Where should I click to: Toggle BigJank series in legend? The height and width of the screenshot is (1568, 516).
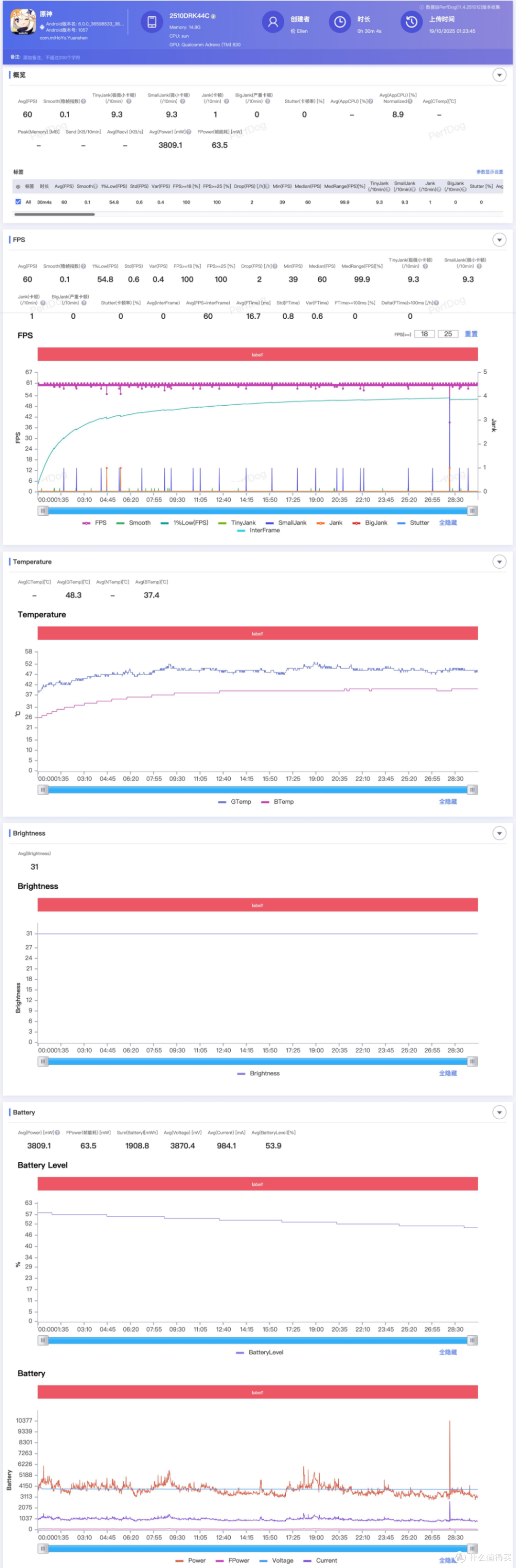pyautogui.click(x=370, y=523)
